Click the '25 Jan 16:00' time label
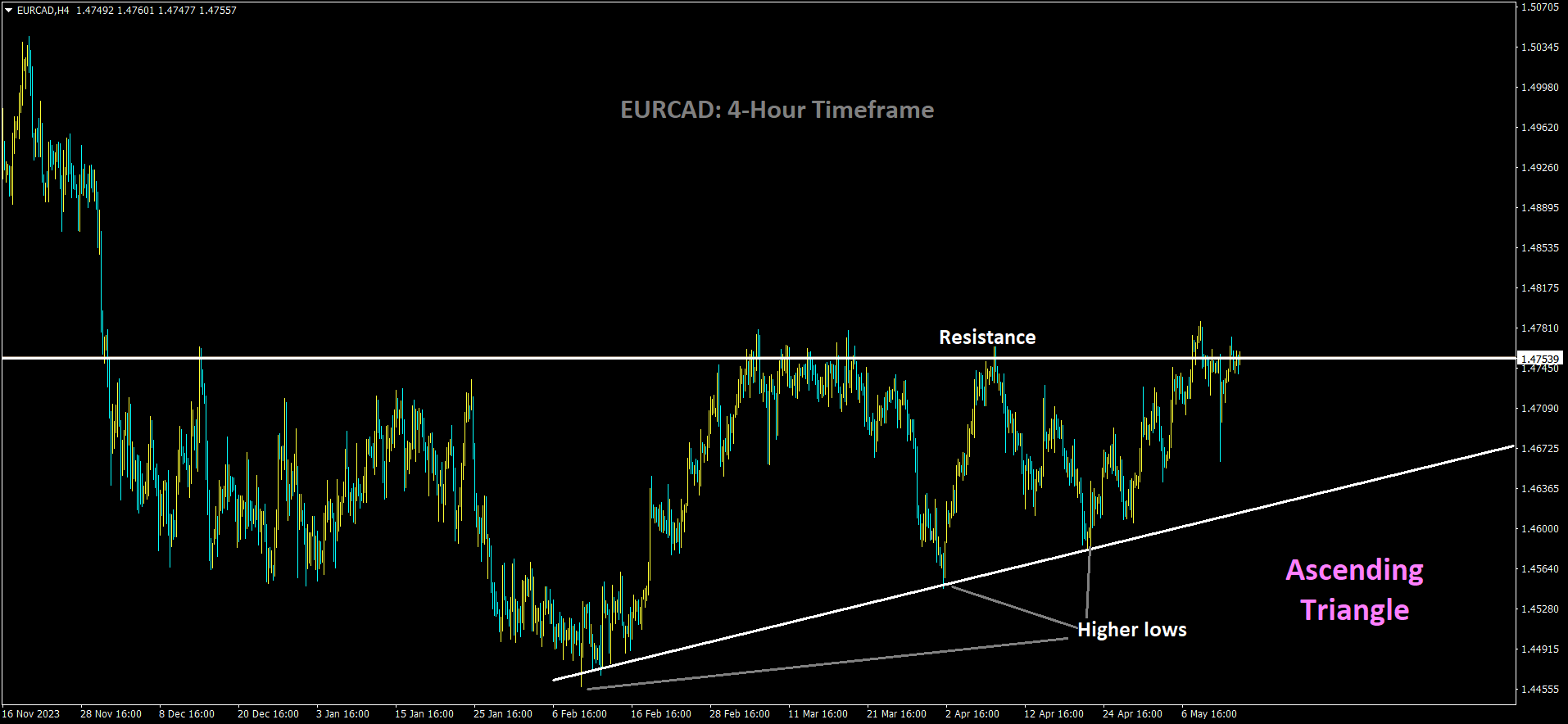The height and width of the screenshot is (724, 1568). pyautogui.click(x=502, y=713)
